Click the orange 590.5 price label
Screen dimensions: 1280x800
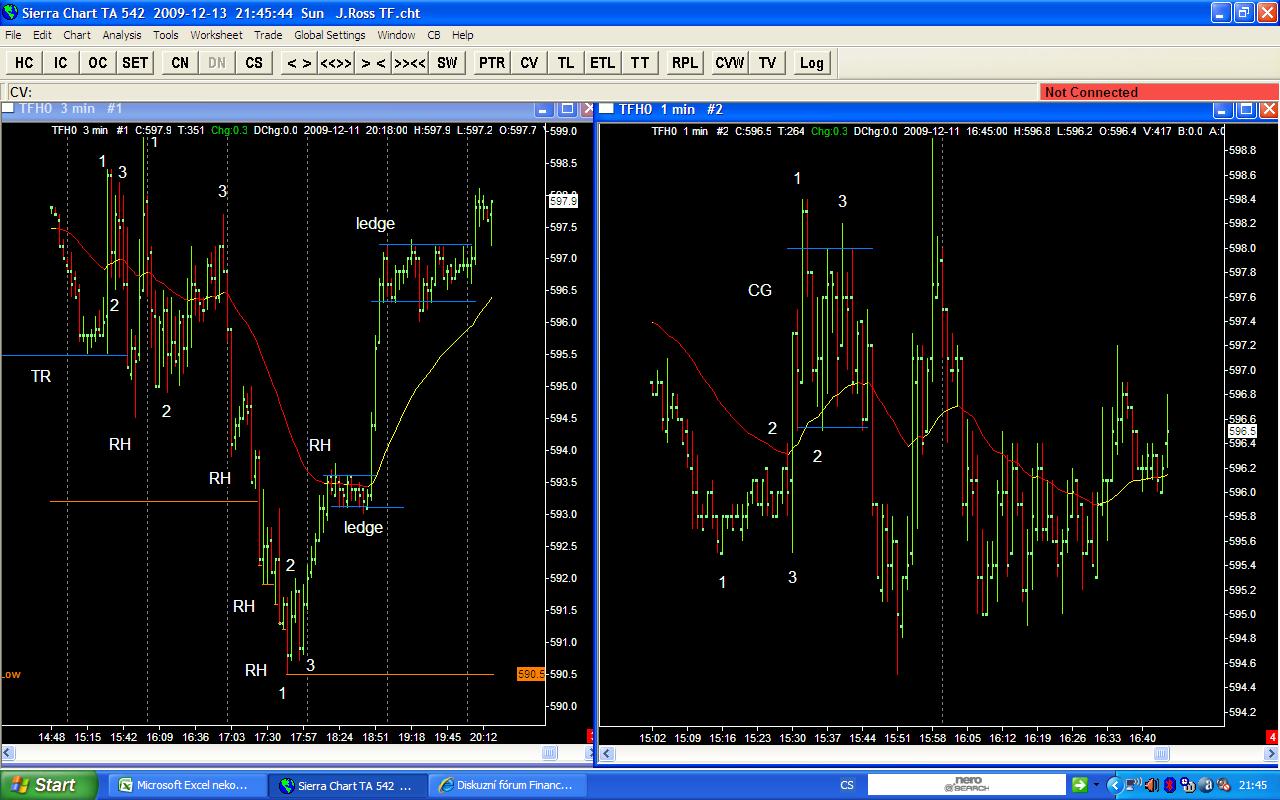pyautogui.click(x=530, y=674)
